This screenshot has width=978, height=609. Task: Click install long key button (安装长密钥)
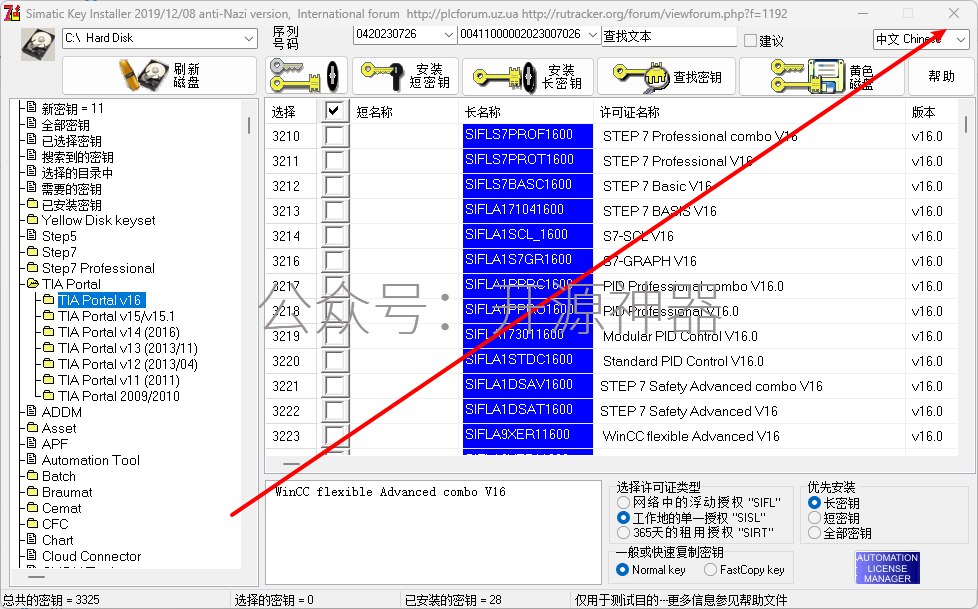click(x=528, y=76)
